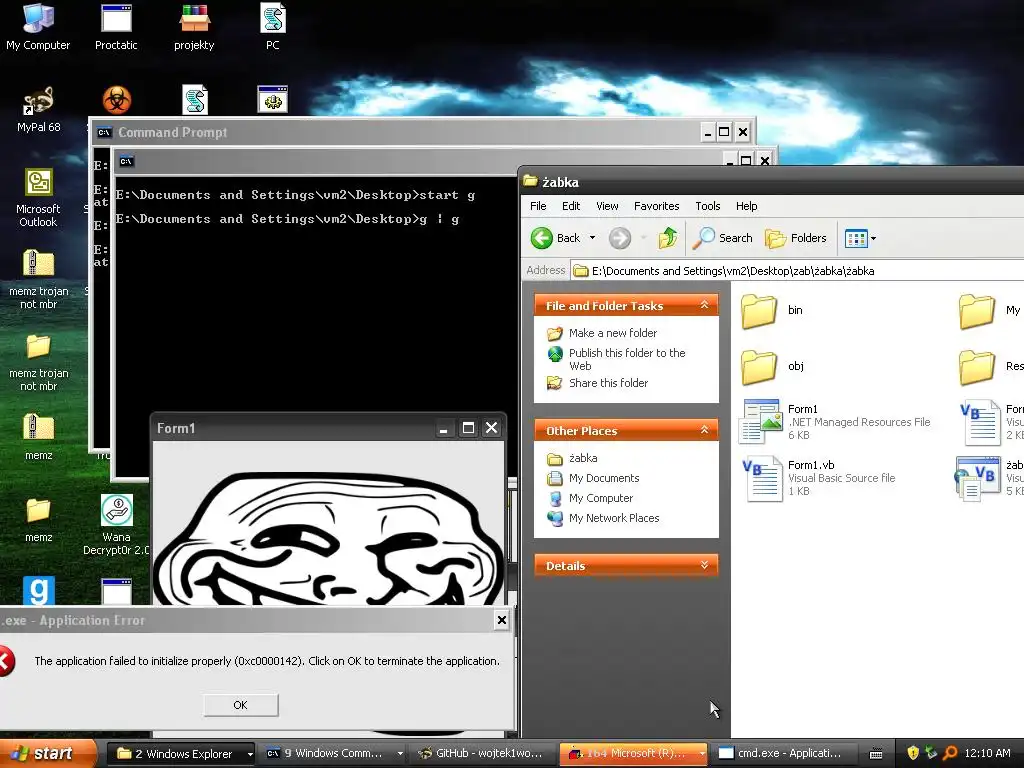Open the memz folder icon
1024x768 pixels.
point(39,519)
